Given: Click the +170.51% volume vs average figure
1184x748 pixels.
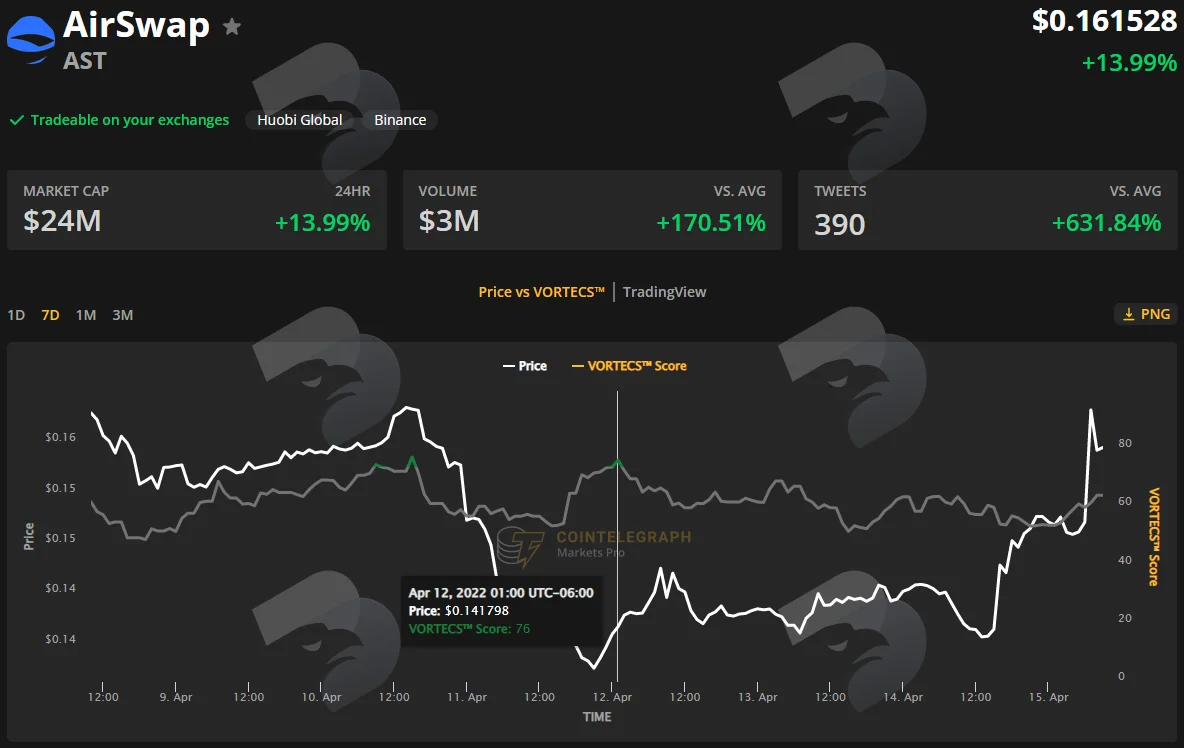Looking at the screenshot, I should [x=711, y=223].
